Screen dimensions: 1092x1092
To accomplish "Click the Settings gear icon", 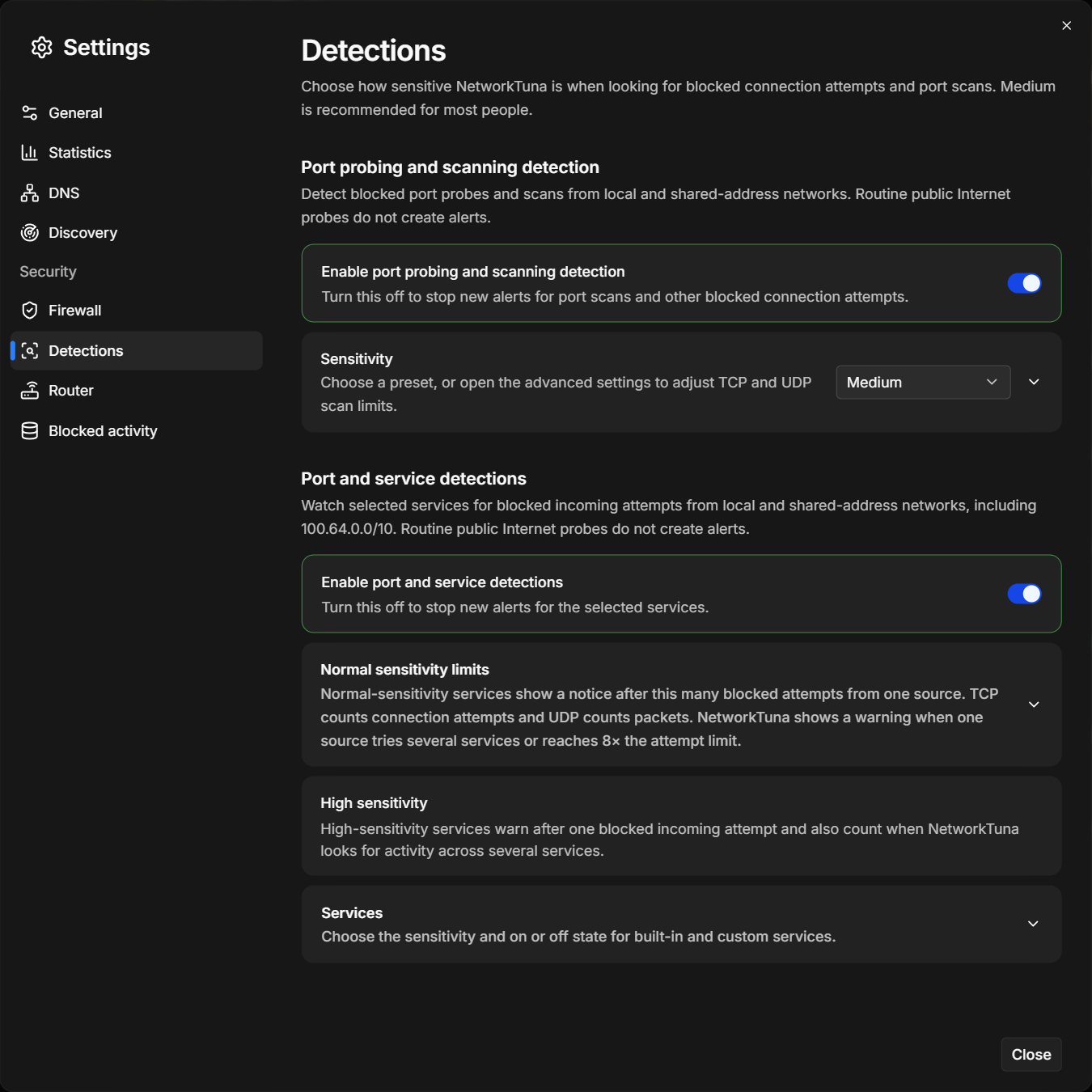I will click(42, 48).
